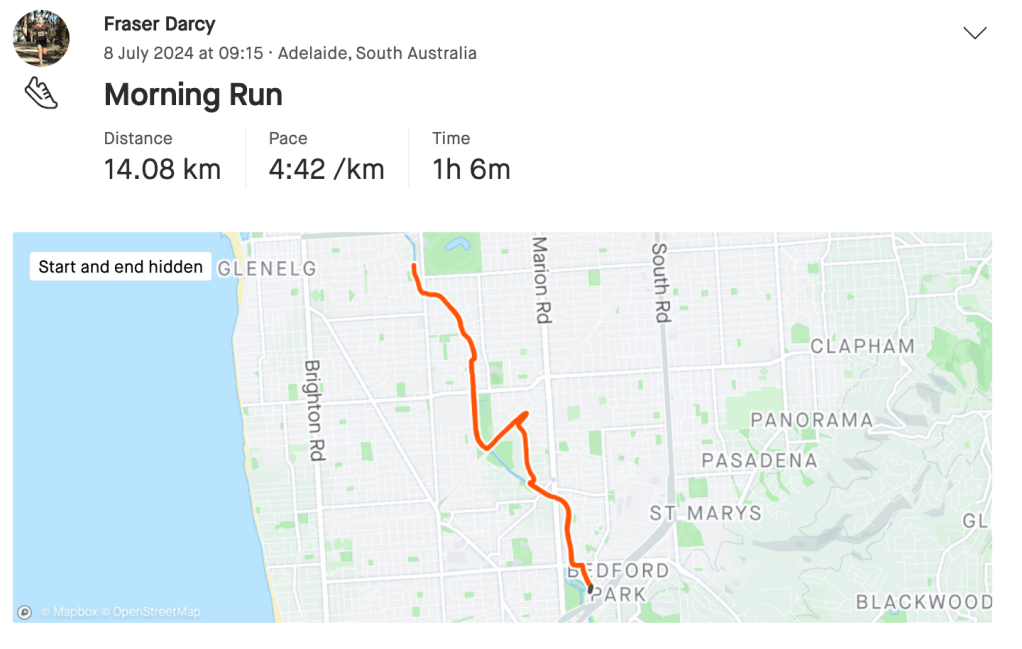Viewport: 1022px width, 649px height.
Task: Click the St Marys suburb label
Action: point(705,513)
